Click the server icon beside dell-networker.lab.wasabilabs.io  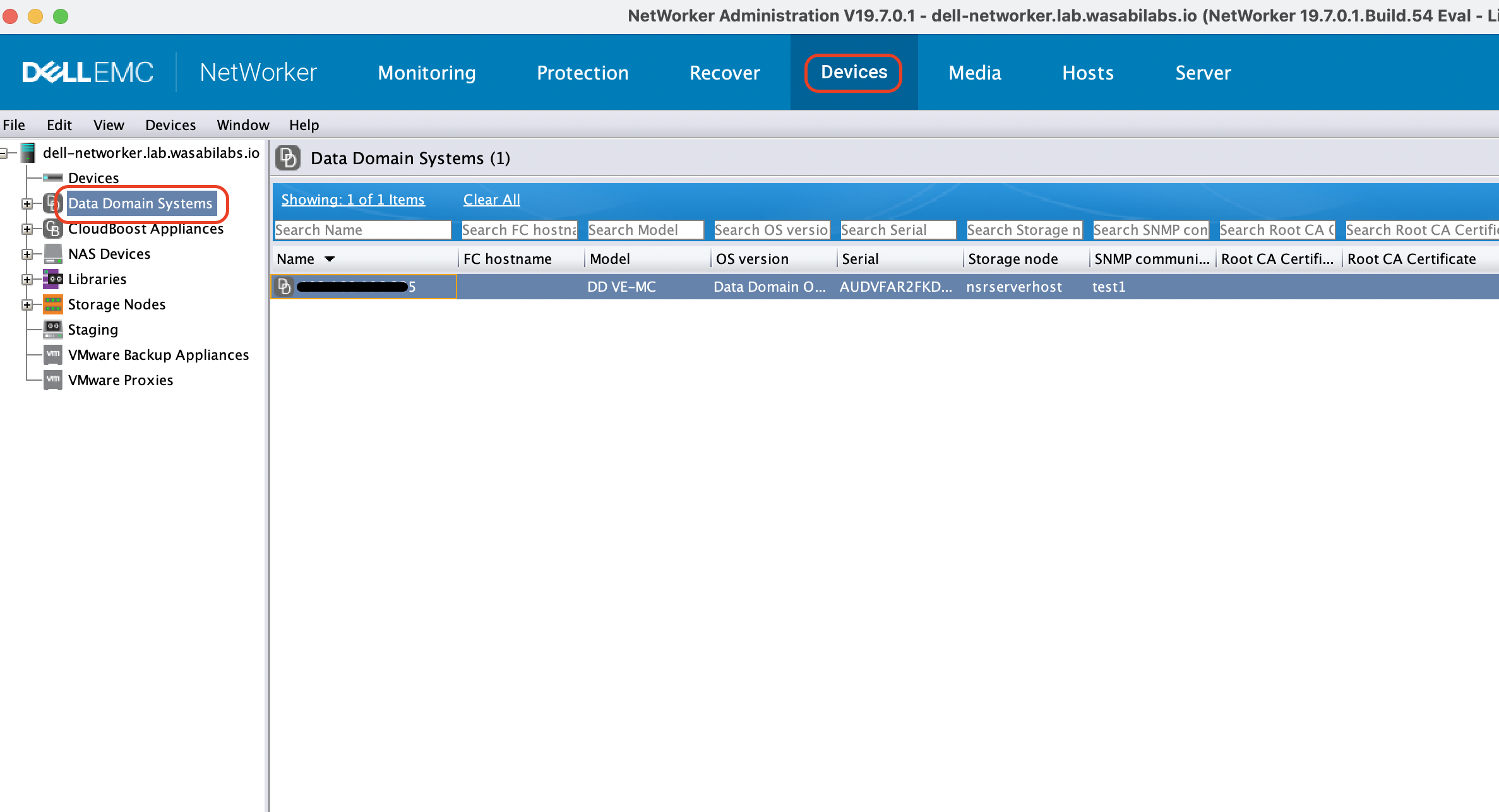(28, 153)
